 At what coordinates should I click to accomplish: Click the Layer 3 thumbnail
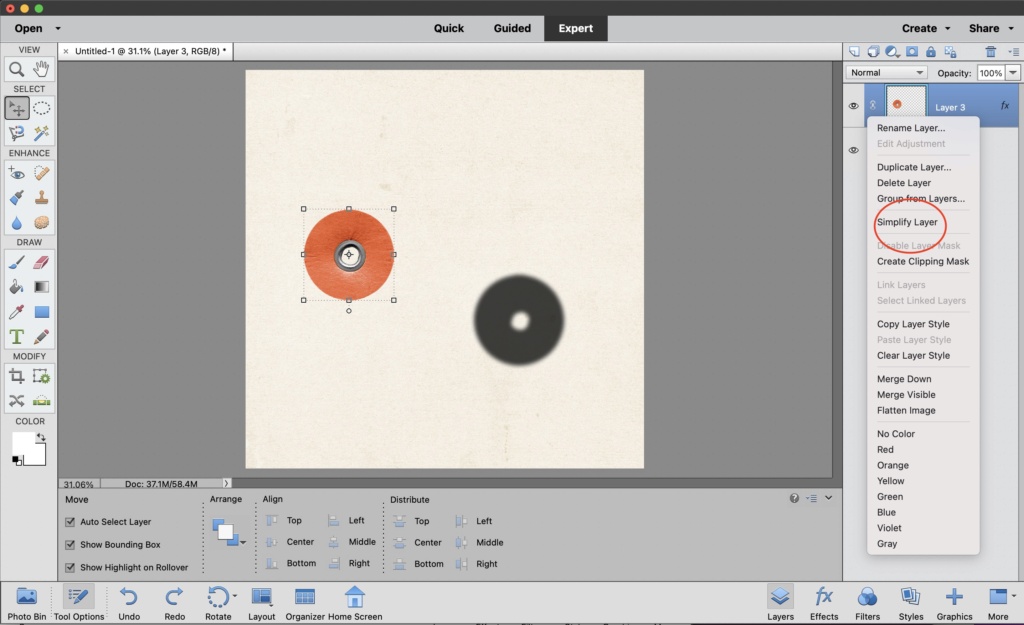[905, 103]
